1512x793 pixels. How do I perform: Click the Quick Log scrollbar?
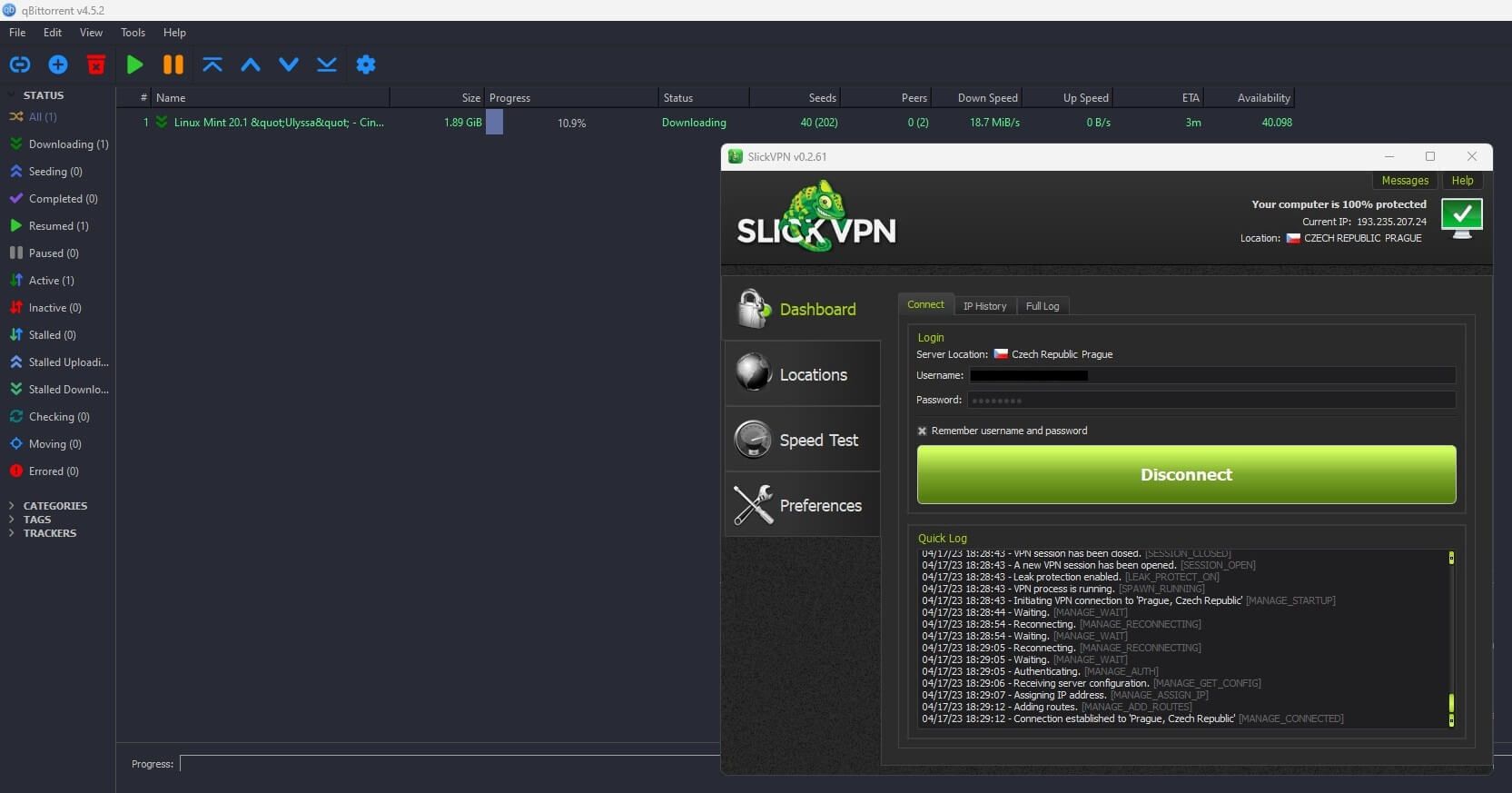click(x=1451, y=639)
